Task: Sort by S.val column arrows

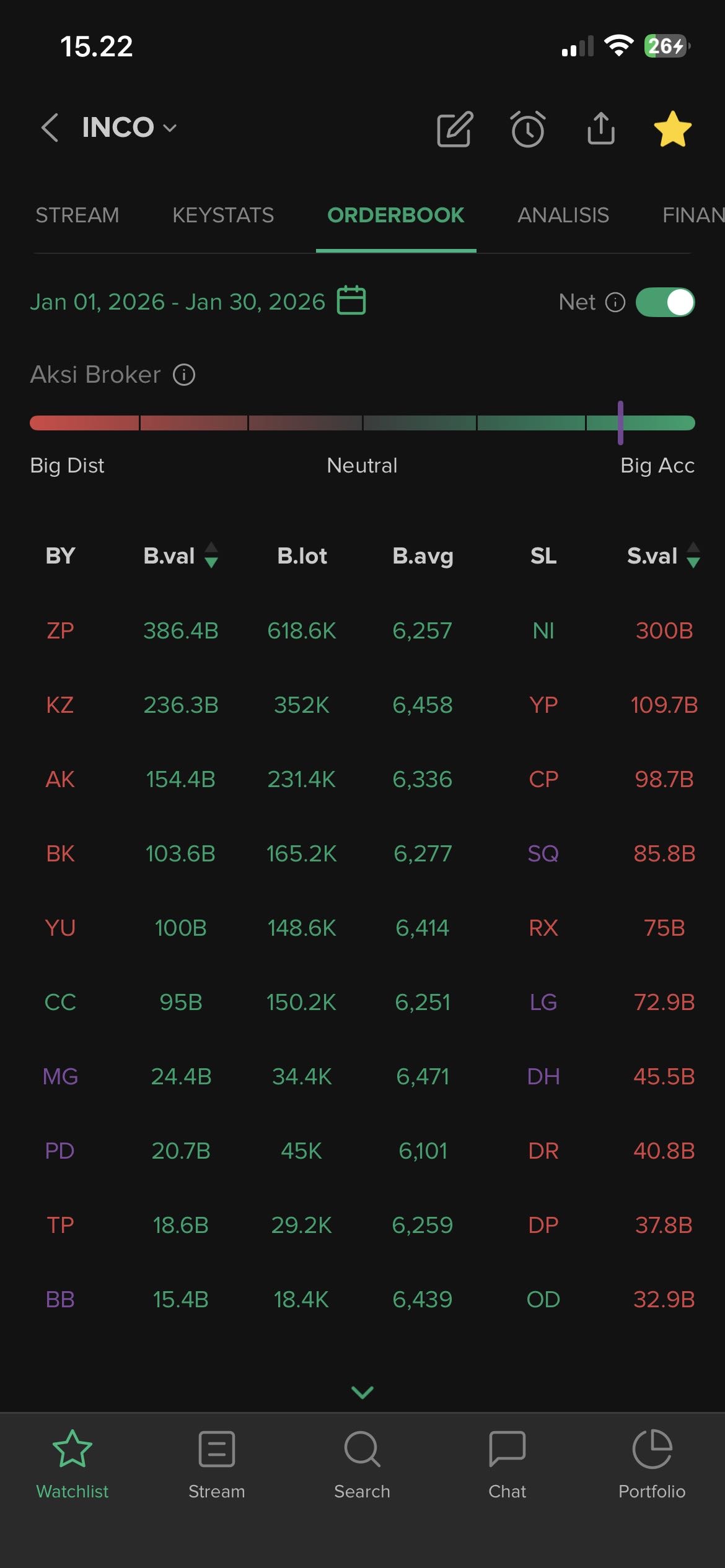Action: (x=693, y=555)
